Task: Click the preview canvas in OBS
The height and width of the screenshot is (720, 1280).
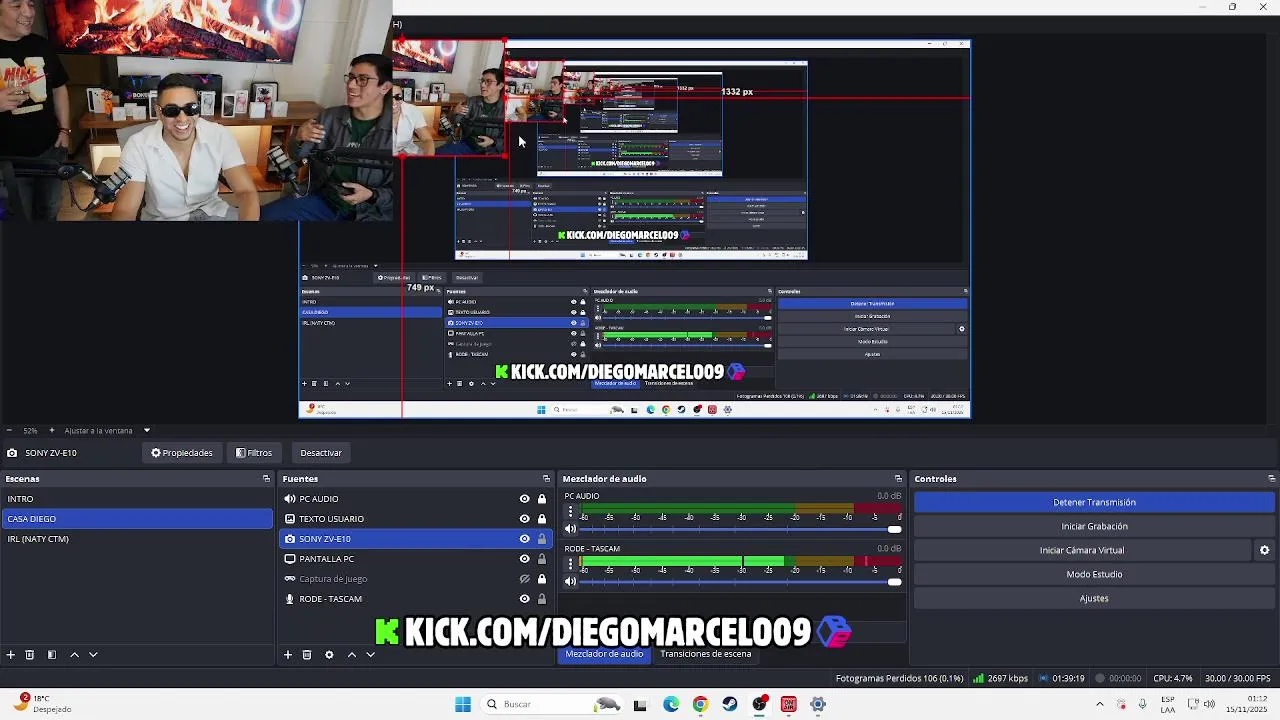Action: click(x=634, y=228)
